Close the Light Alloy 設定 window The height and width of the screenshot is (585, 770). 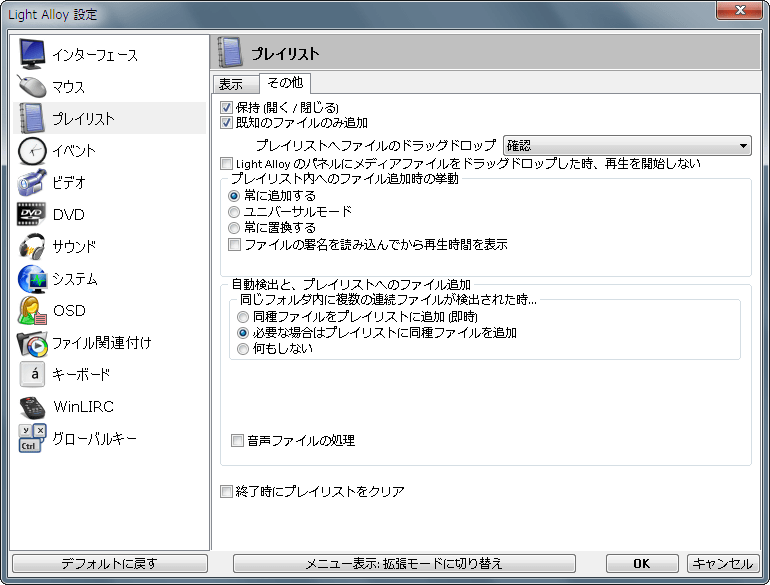(741, 10)
